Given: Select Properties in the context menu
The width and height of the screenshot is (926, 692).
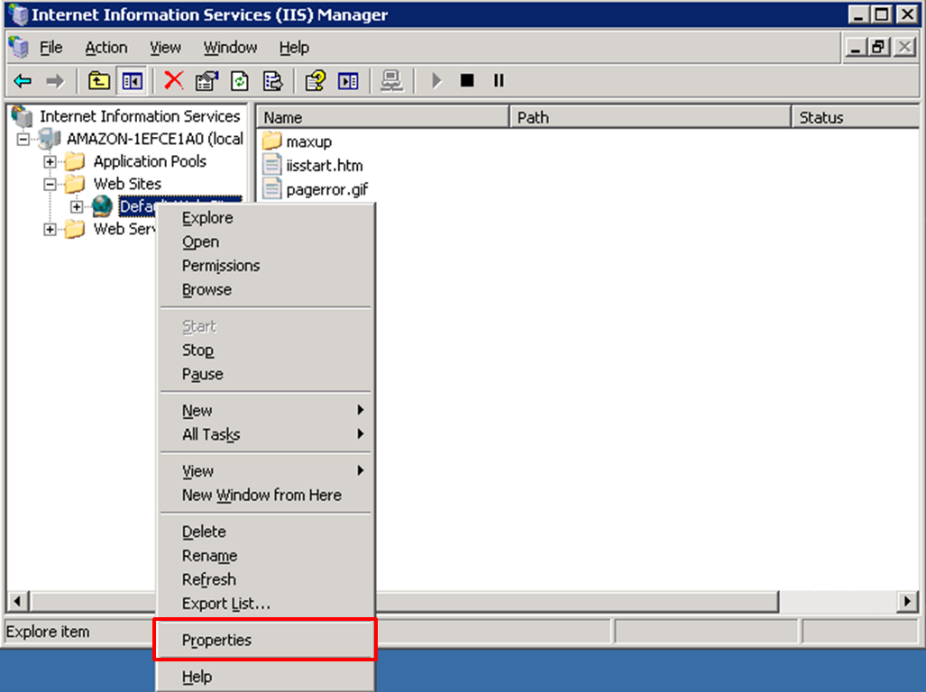Looking at the screenshot, I should pos(266,640).
